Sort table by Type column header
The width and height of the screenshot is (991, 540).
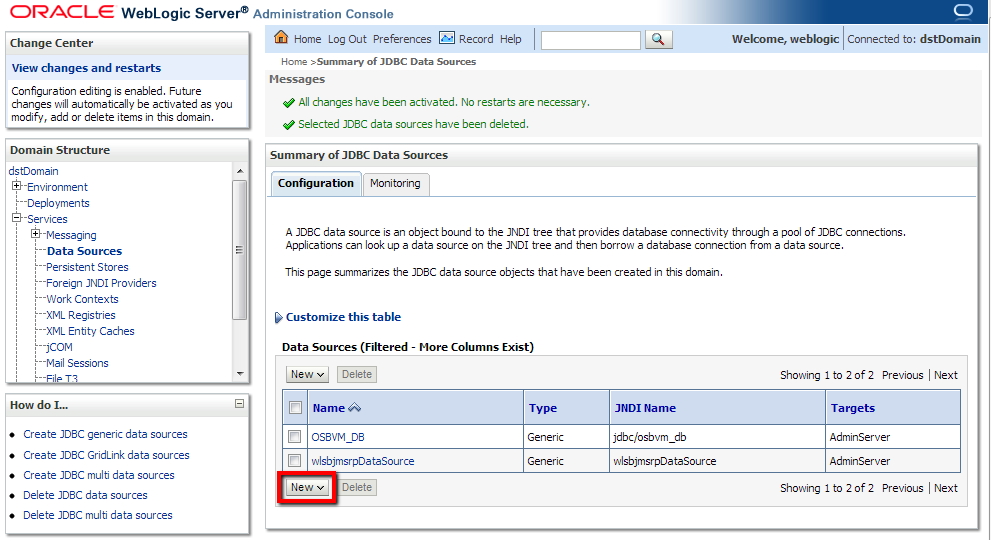click(x=543, y=408)
